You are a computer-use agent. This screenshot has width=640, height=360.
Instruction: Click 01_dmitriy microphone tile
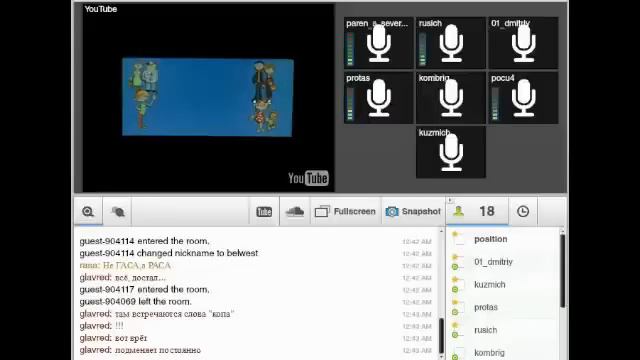coord(523,43)
